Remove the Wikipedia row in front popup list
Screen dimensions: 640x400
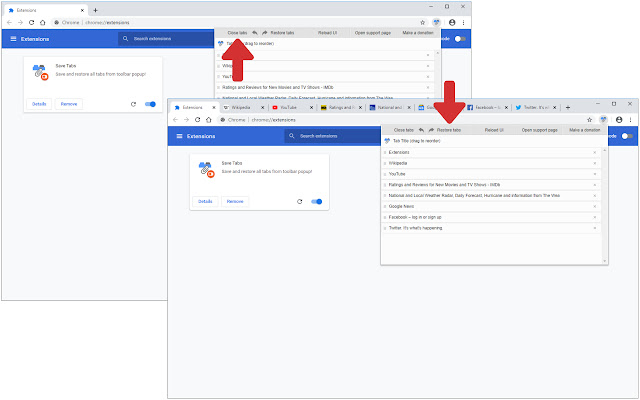[594, 163]
